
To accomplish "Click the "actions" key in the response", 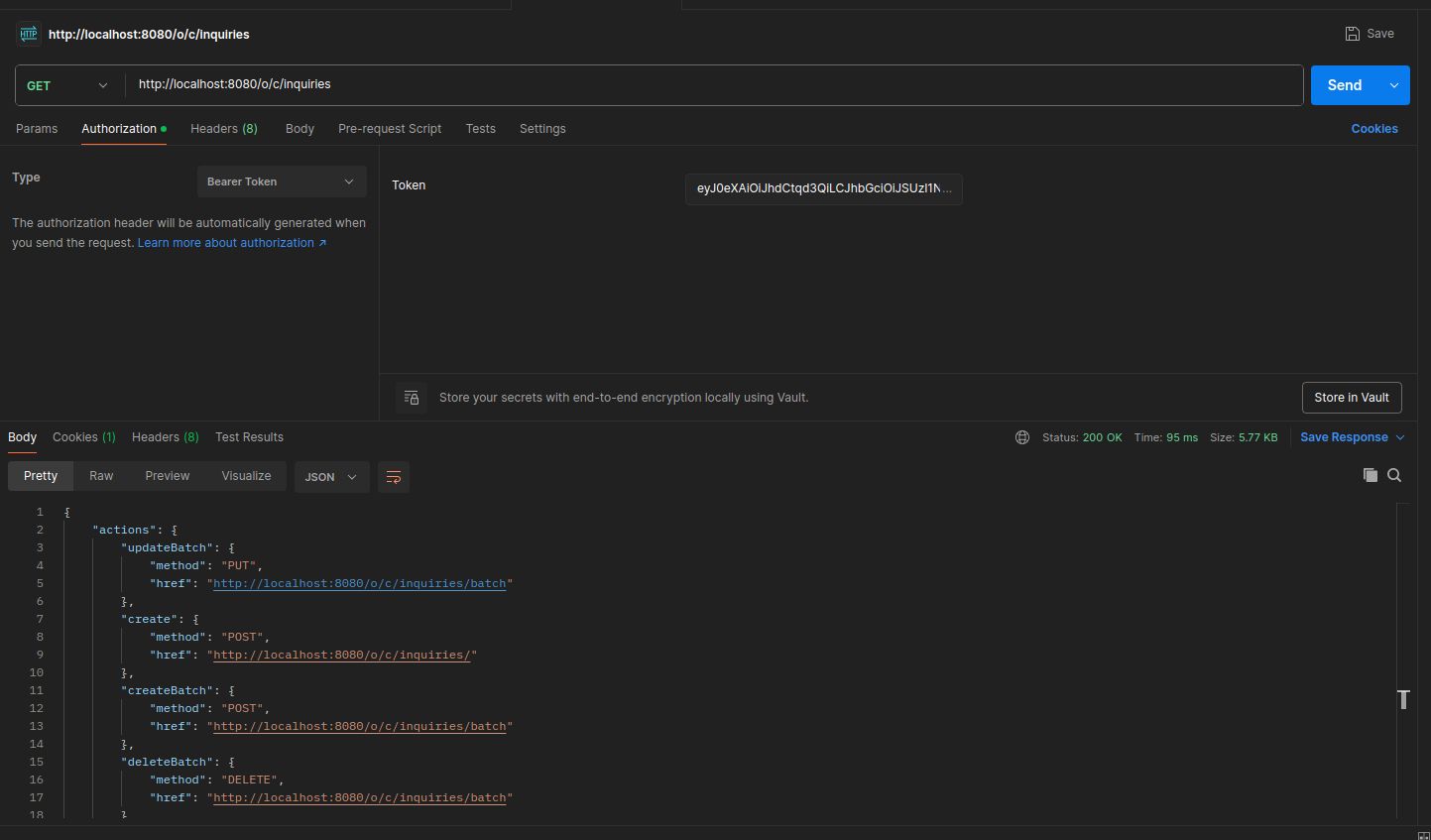I will 125,530.
